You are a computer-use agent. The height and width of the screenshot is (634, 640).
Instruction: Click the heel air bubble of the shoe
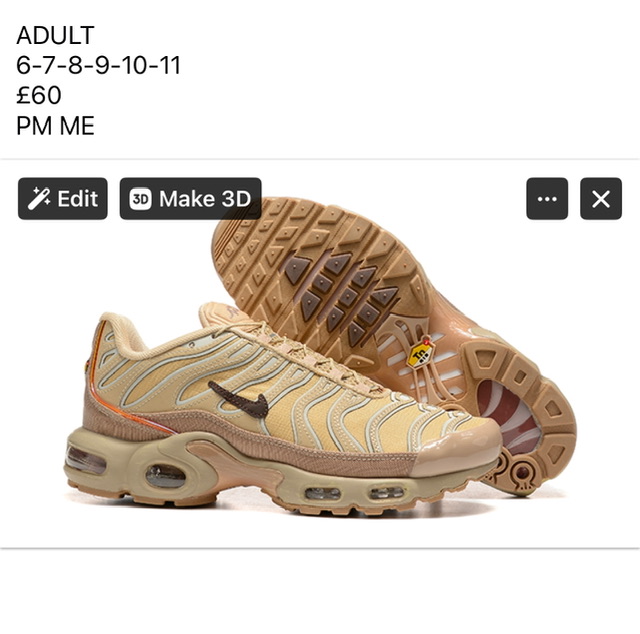point(85,459)
